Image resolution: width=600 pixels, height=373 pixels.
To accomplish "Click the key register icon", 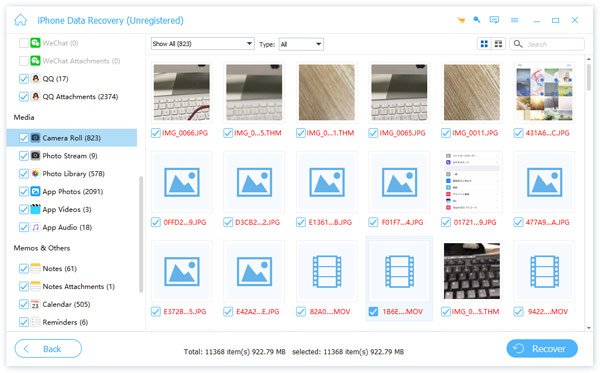I will [477, 20].
